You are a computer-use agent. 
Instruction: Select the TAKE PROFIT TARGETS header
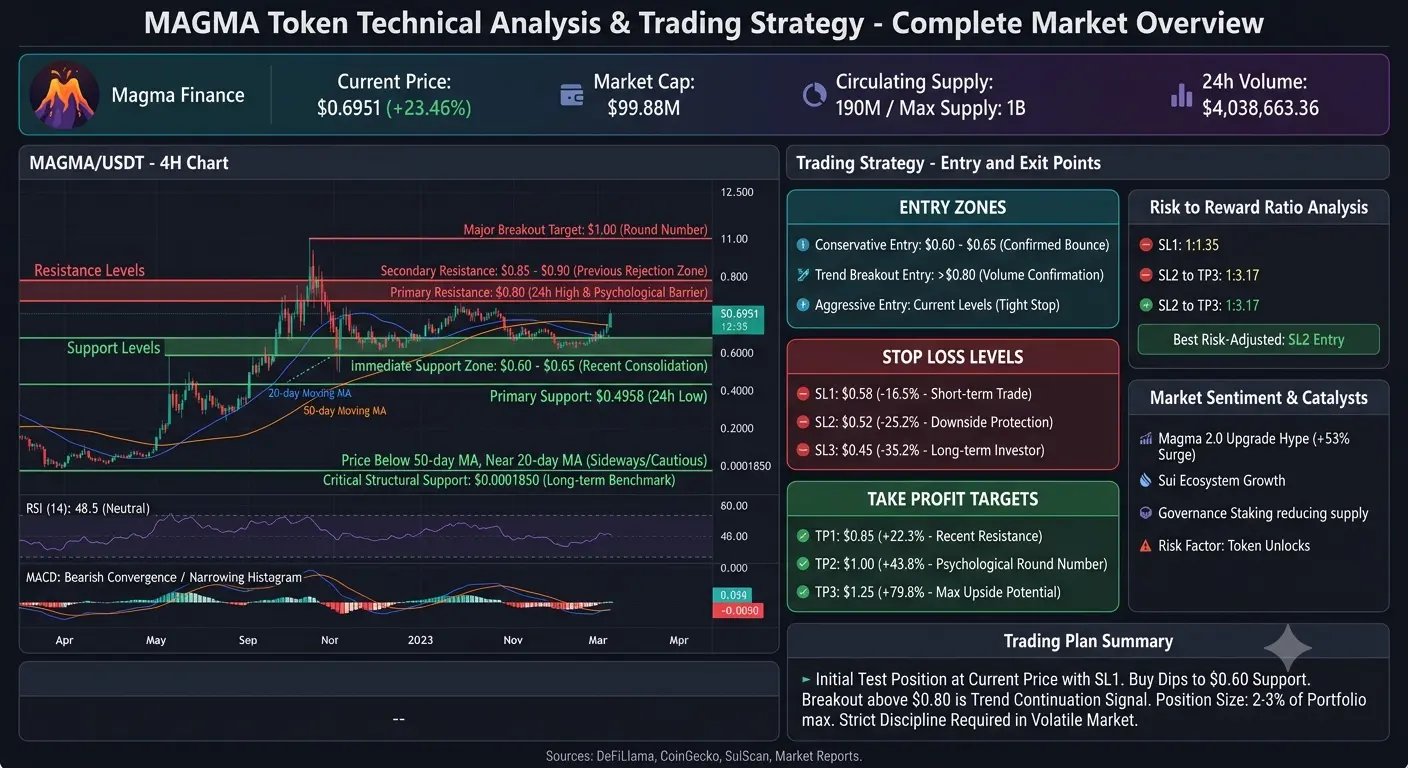(x=952, y=499)
